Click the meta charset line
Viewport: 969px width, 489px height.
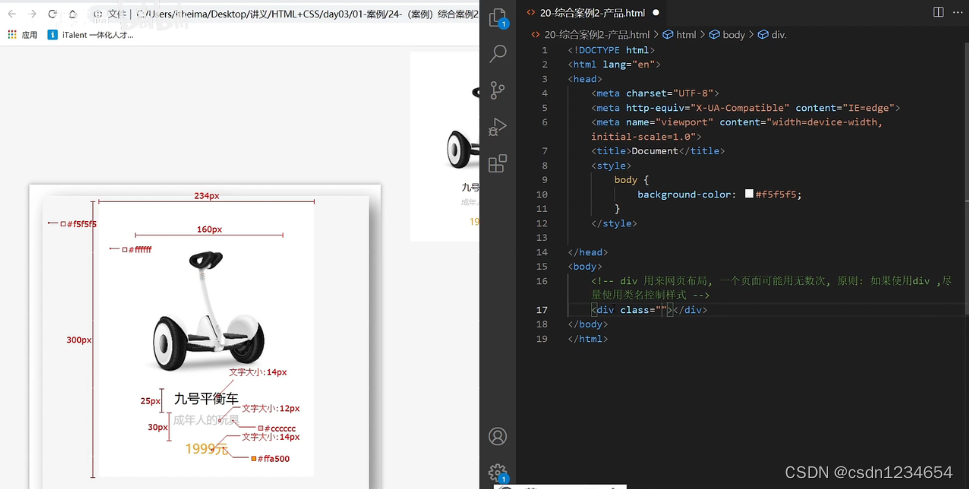tap(656, 93)
